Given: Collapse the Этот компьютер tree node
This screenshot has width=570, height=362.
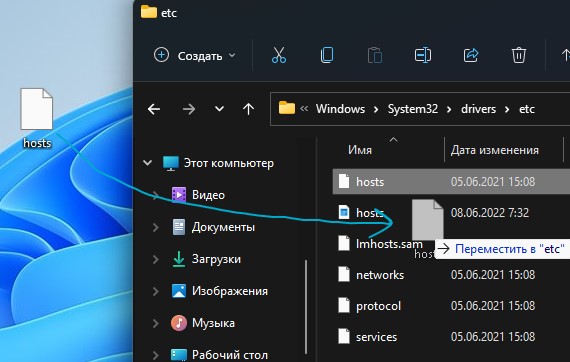Looking at the screenshot, I should point(147,163).
